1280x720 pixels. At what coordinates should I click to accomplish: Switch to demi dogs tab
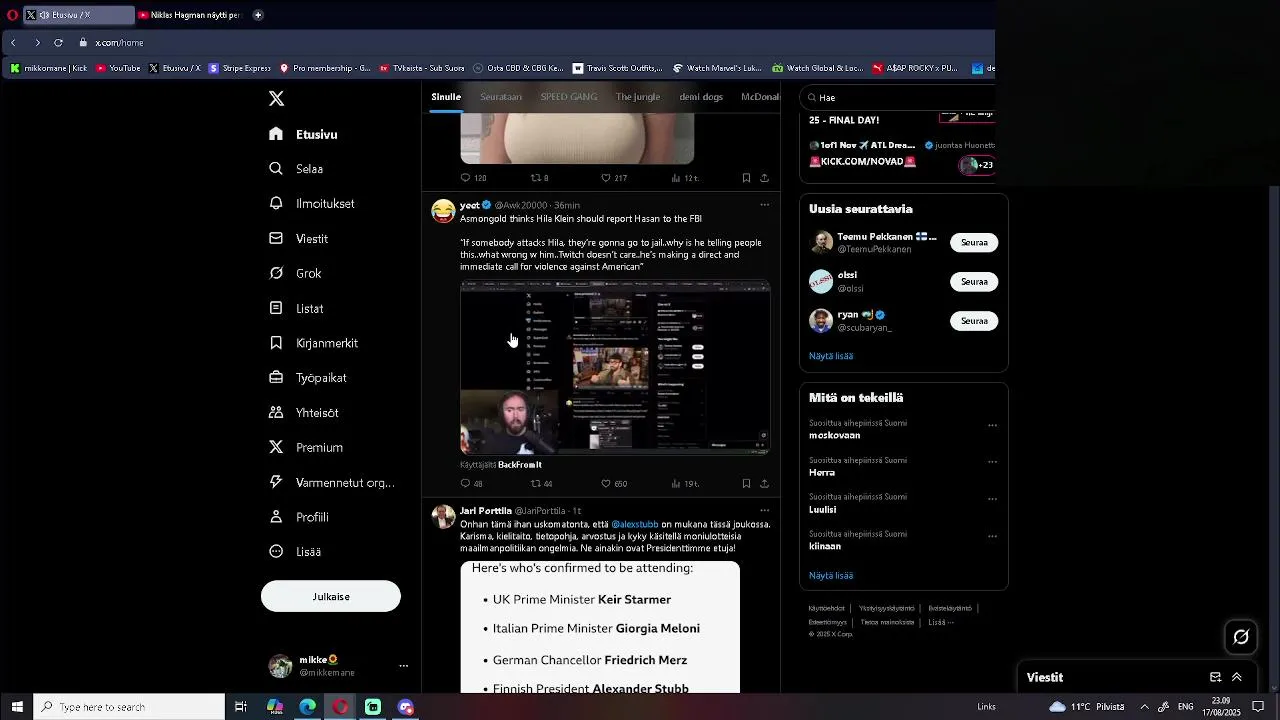(701, 97)
